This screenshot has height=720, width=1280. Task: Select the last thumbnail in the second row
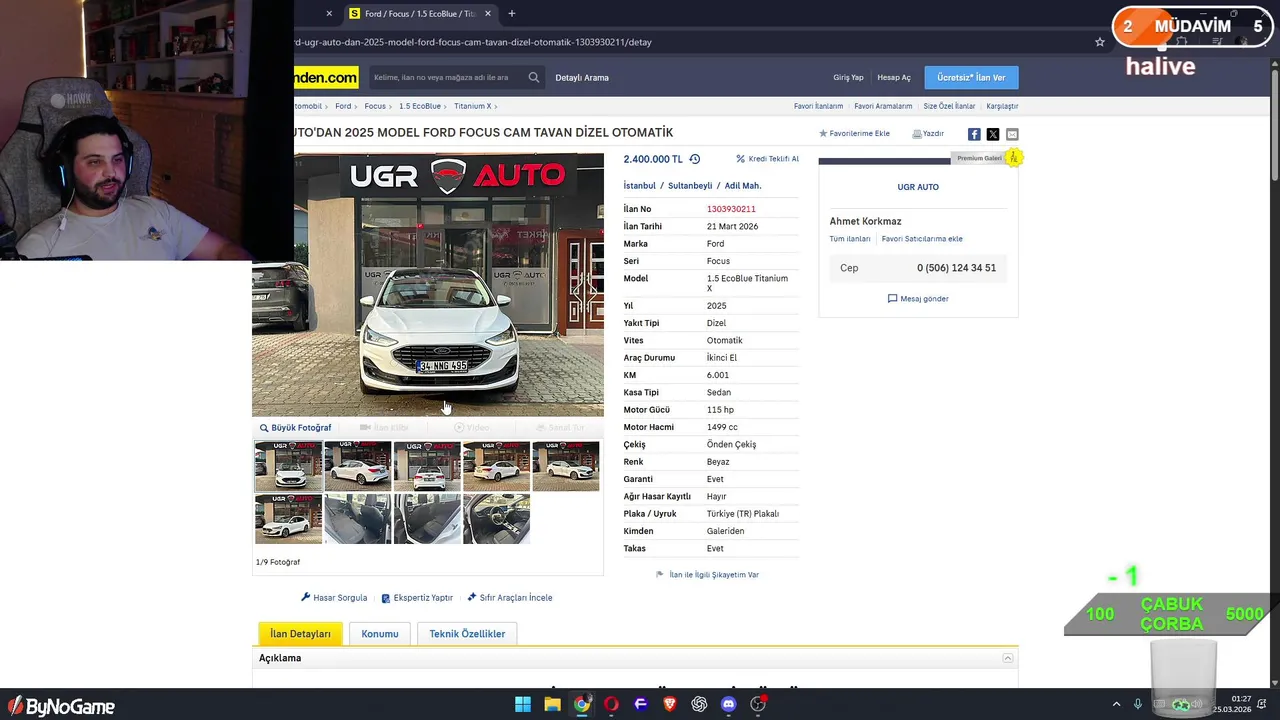tap(496, 518)
